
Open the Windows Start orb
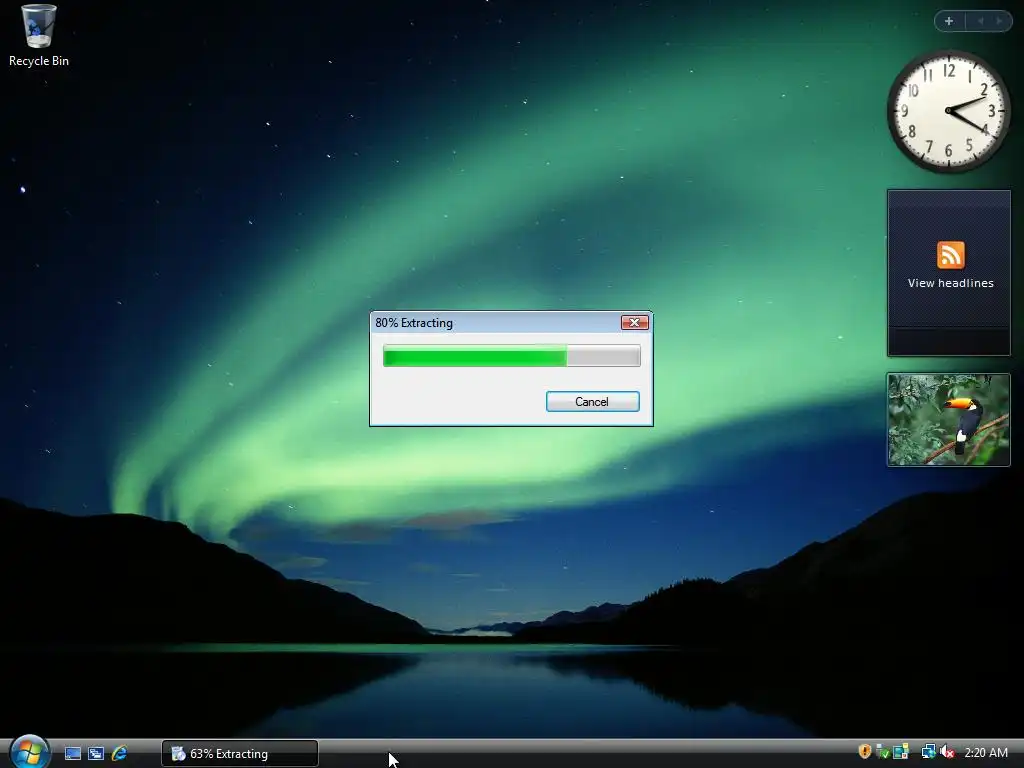29,752
